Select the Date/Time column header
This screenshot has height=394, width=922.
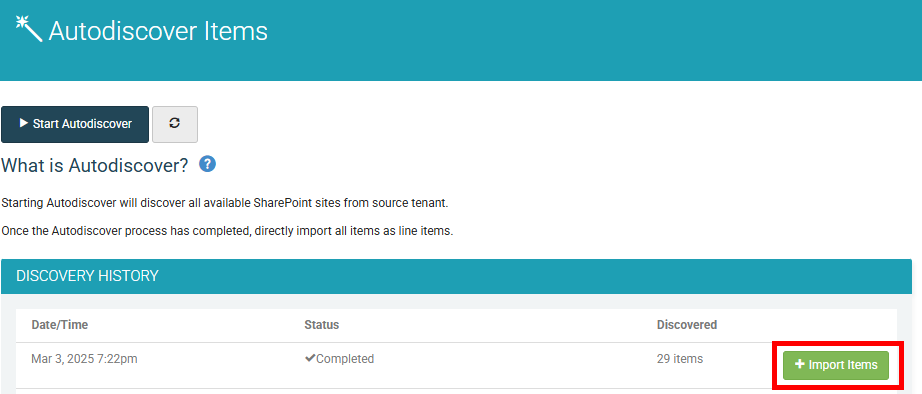pyautogui.click(x=59, y=325)
